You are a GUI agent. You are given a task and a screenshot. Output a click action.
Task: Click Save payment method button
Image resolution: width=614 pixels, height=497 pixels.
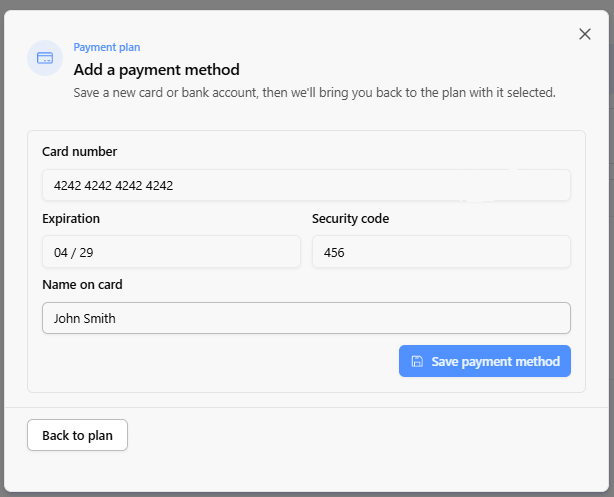[x=485, y=361]
